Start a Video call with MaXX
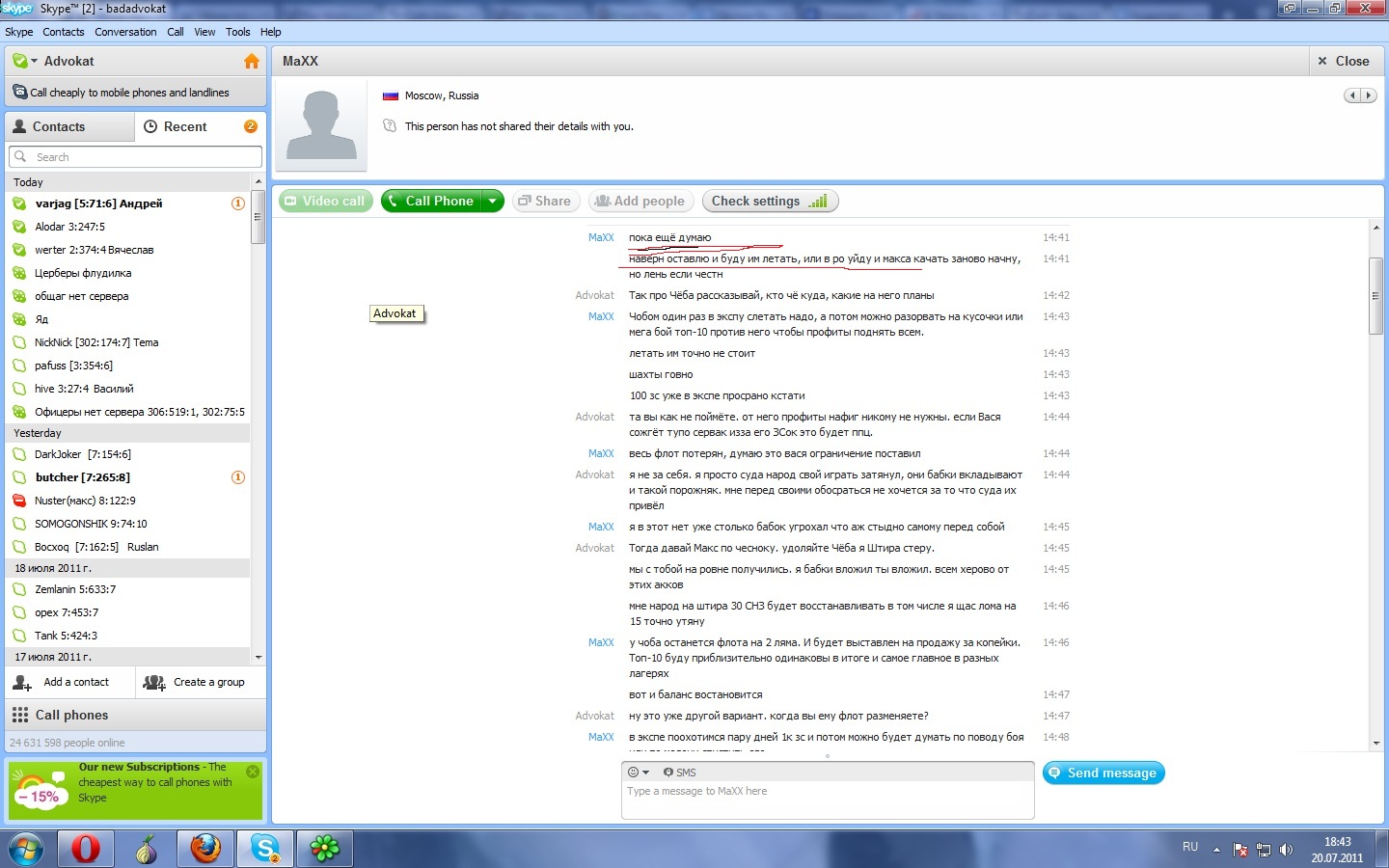Viewport: 1389px width, 868px height. (325, 201)
